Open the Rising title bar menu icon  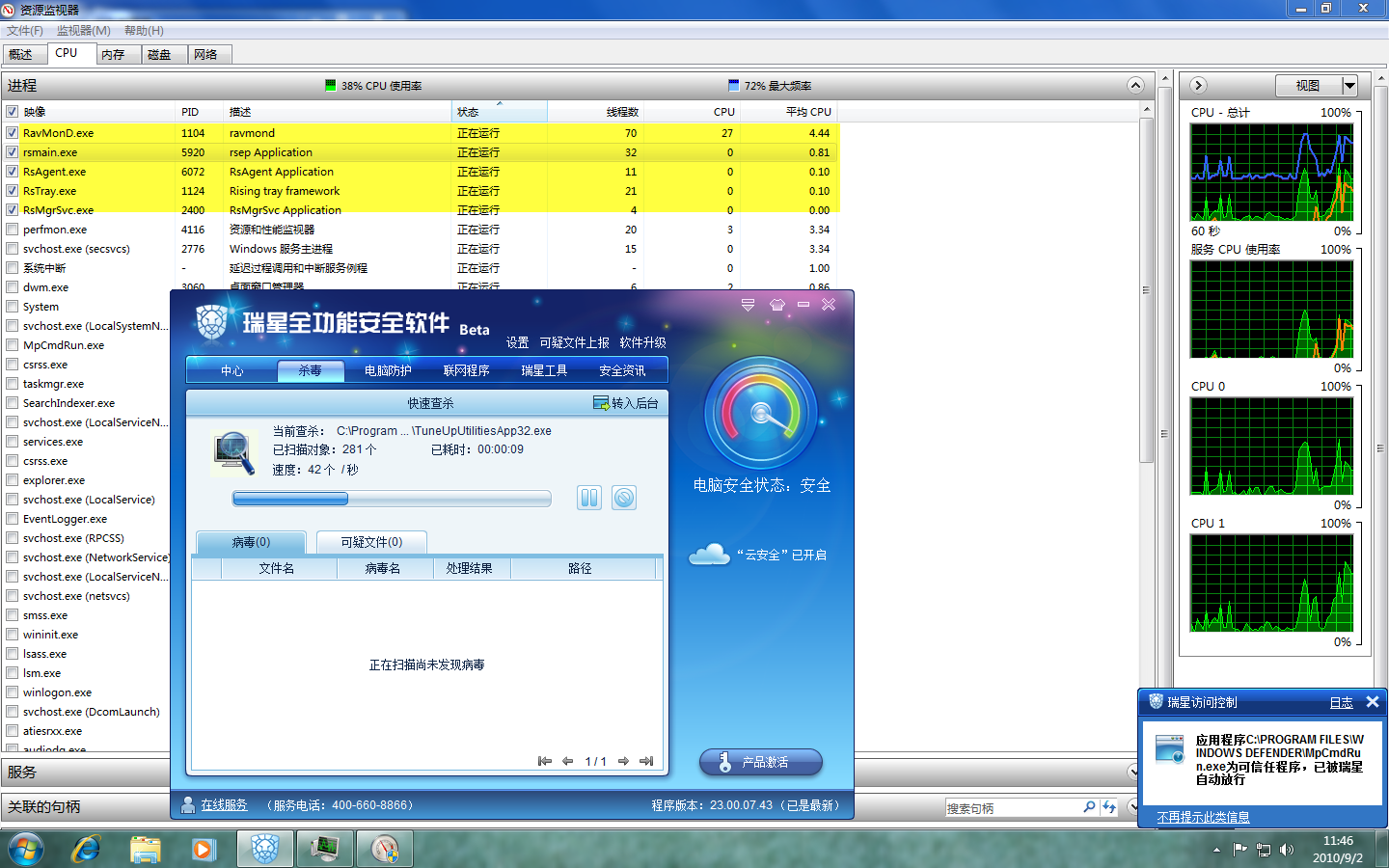tap(748, 305)
